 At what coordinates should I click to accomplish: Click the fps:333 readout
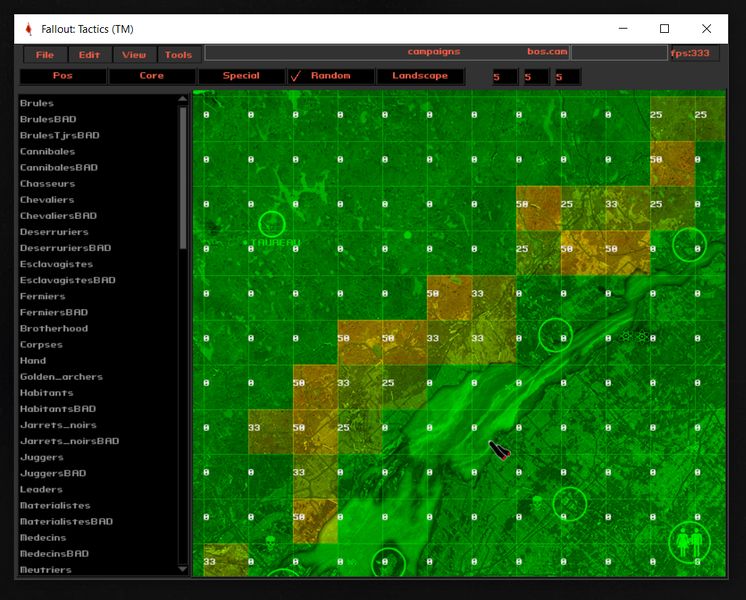(x=690, y=53)
